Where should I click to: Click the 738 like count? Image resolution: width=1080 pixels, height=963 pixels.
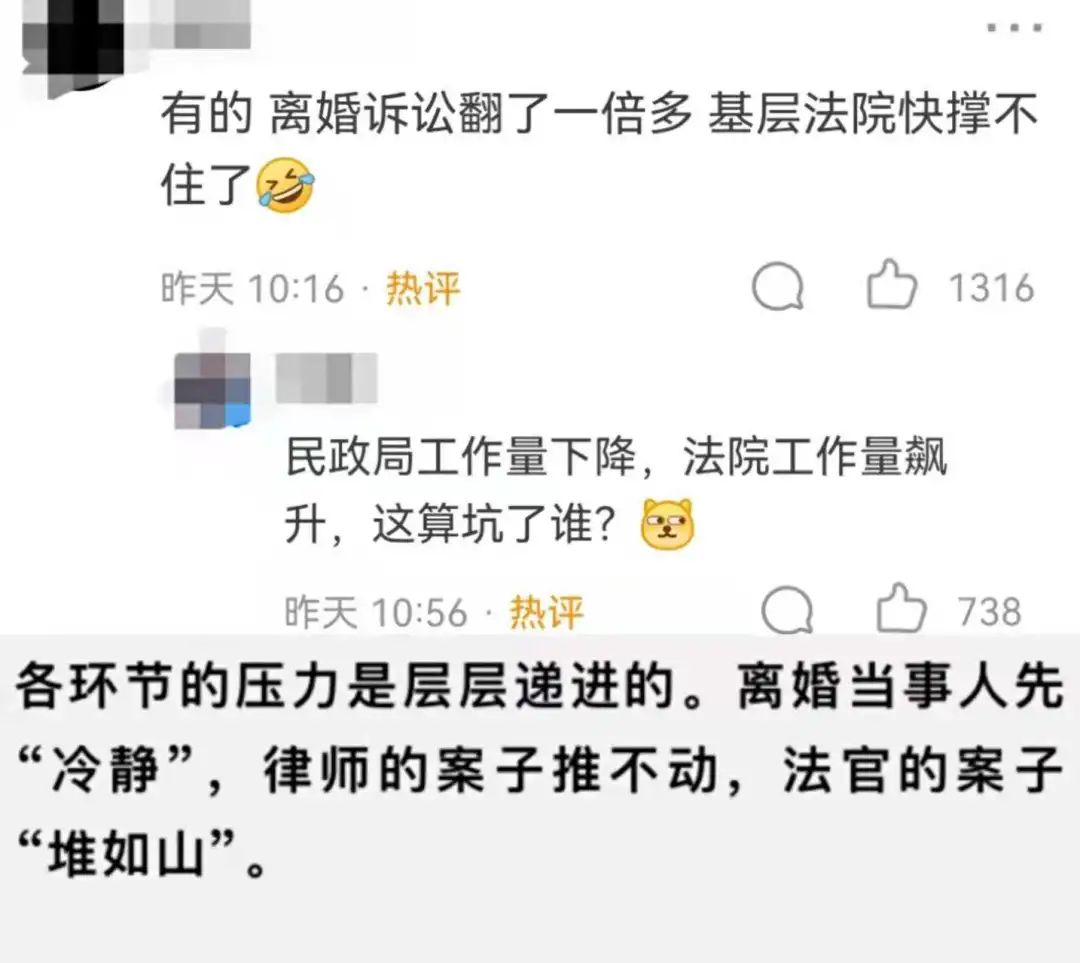[990, 611]
